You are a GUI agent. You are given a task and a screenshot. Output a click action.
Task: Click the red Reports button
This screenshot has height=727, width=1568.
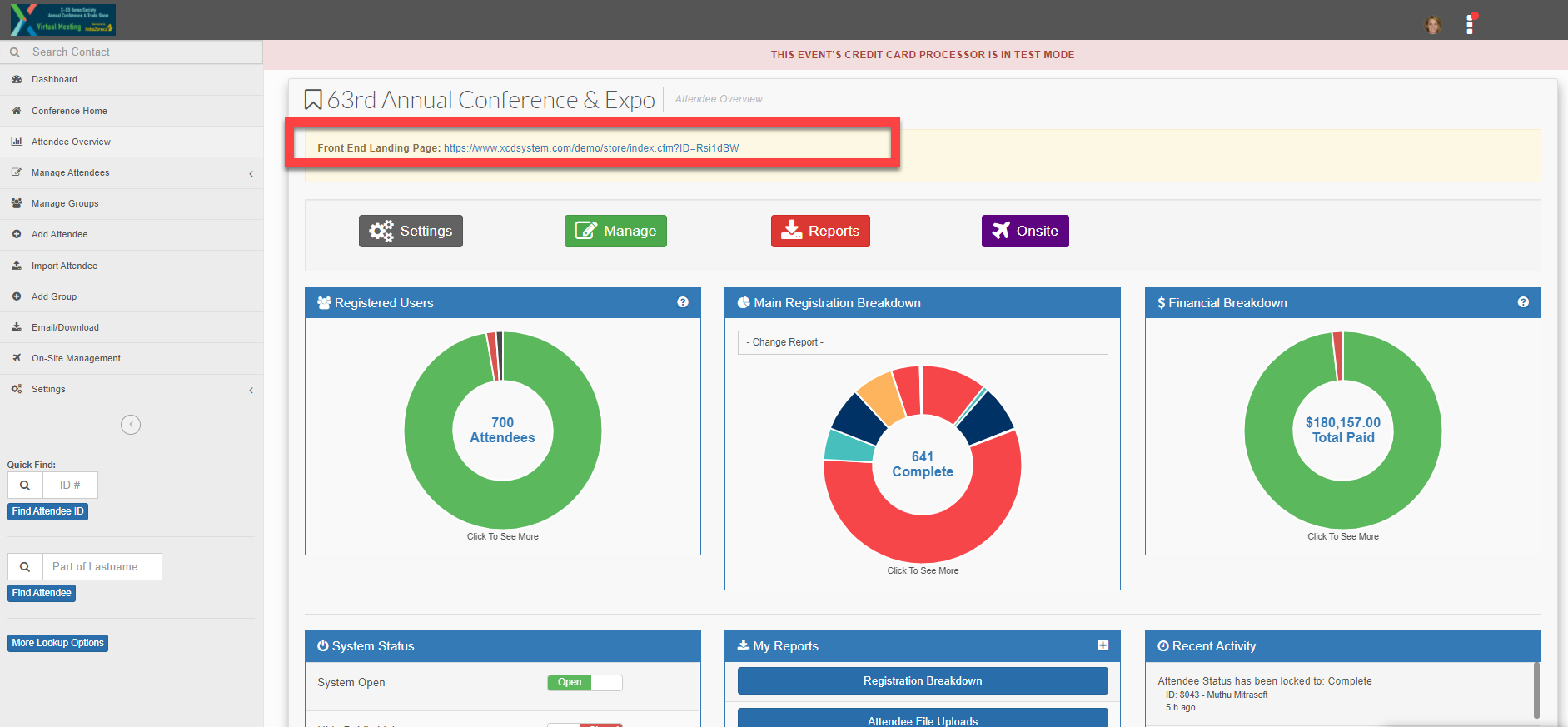(820, 231)
